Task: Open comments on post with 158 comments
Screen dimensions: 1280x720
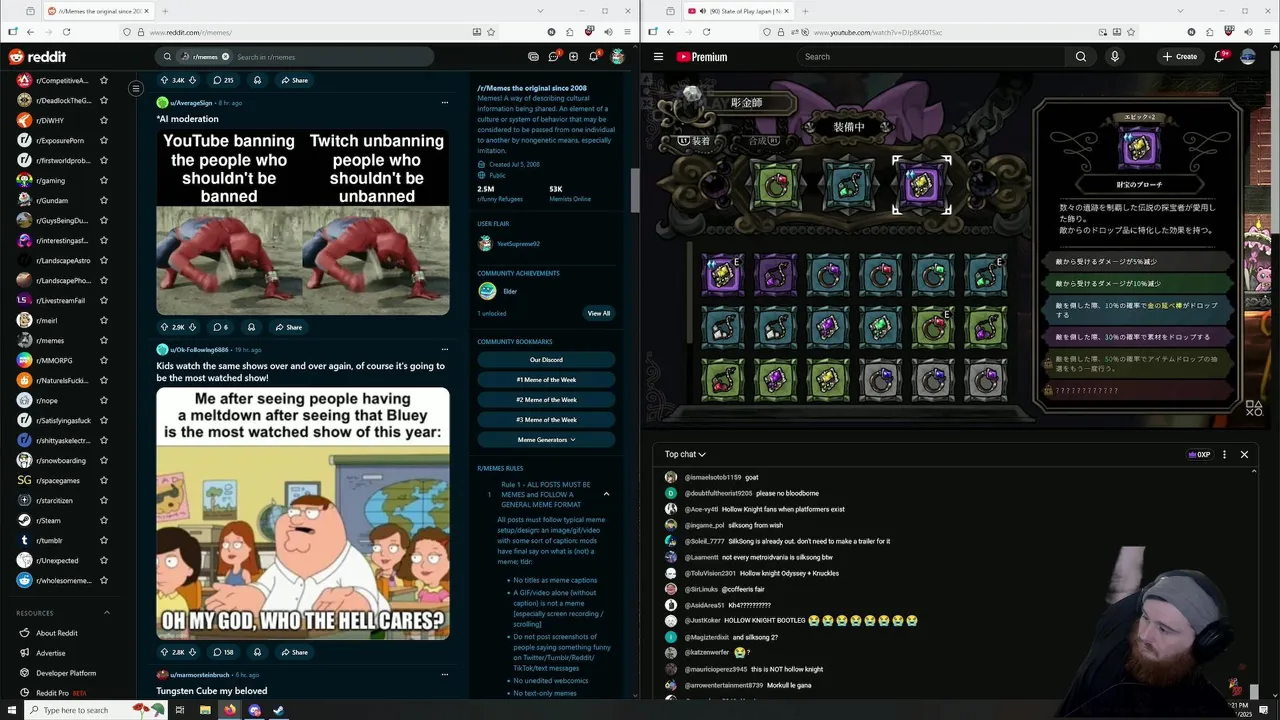Action: click(x=223, y=652)
